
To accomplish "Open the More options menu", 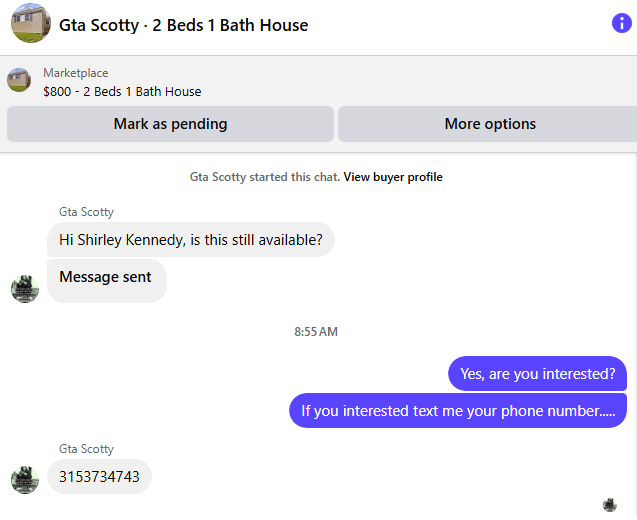I will click(489, 124).
